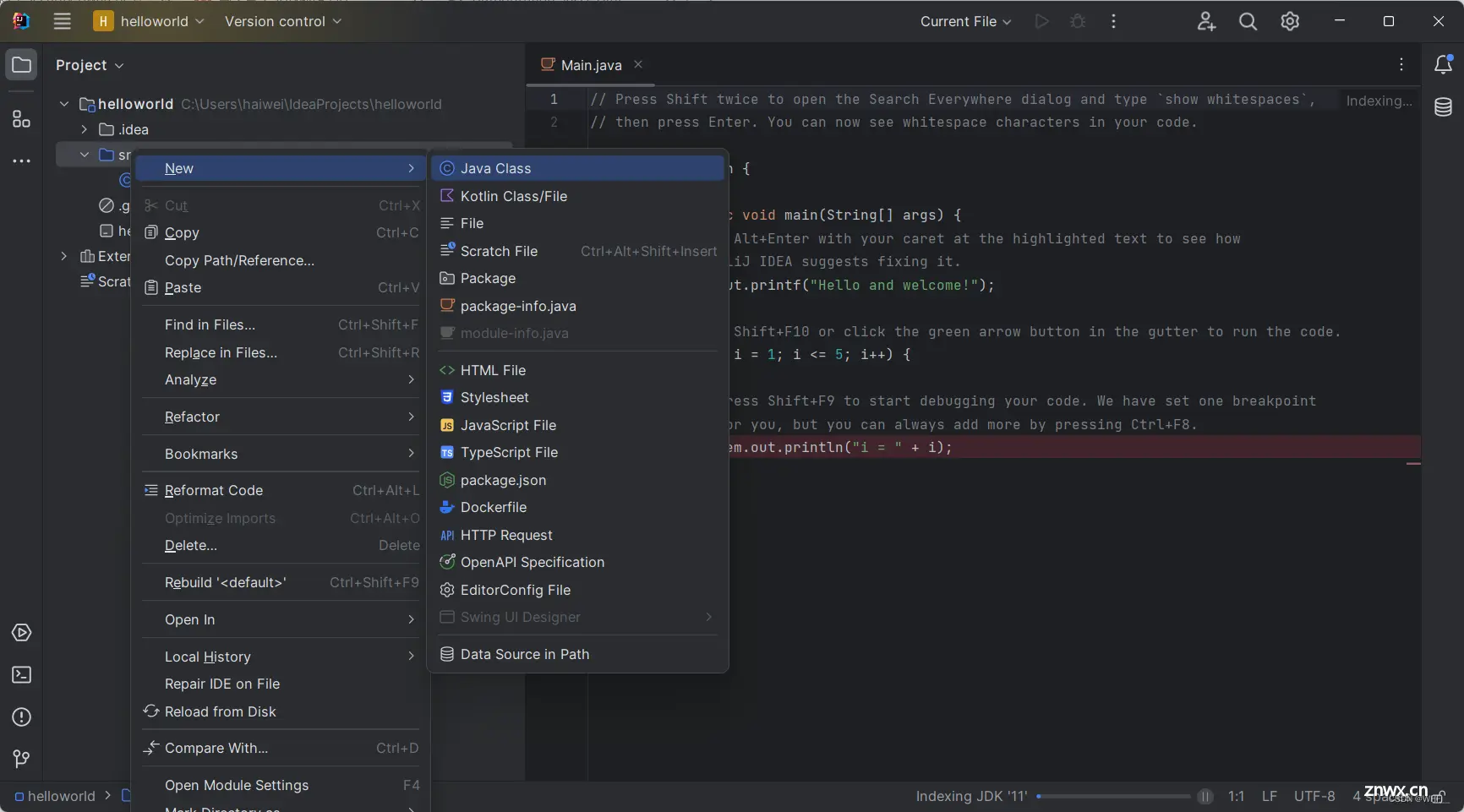Open IDE settings gear
1464x812 pixels.
point(1290,21)
